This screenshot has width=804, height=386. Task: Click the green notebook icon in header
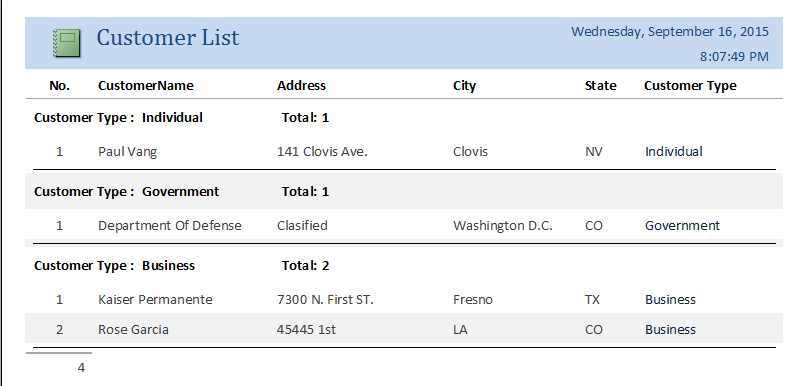(x=67, y=43)
